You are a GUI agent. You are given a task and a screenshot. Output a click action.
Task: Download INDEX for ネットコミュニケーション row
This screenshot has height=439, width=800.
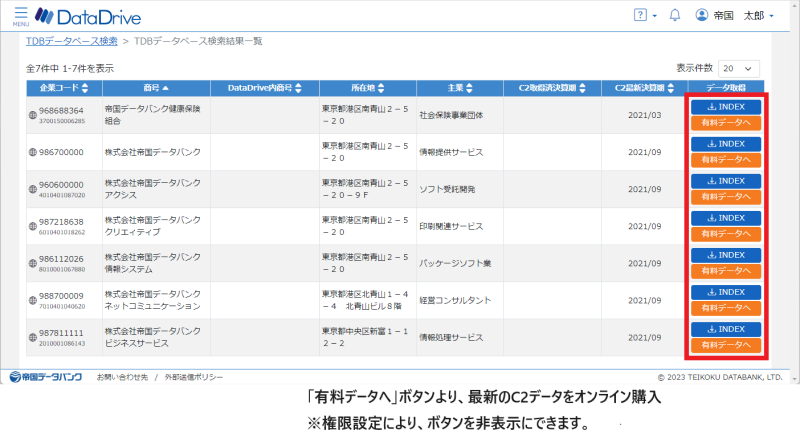tap(726, 292)
